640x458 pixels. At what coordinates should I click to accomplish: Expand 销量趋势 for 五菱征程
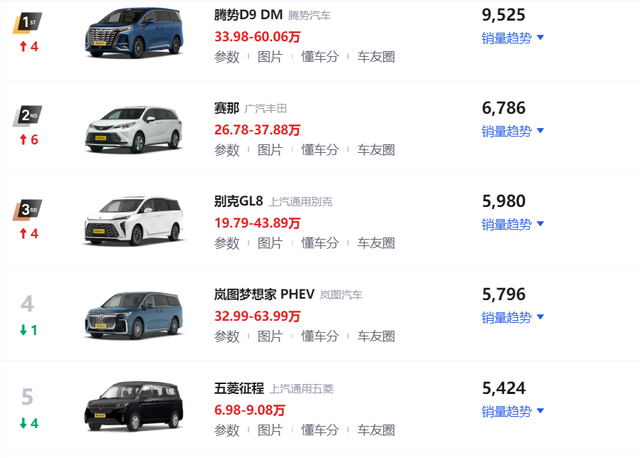513,411
